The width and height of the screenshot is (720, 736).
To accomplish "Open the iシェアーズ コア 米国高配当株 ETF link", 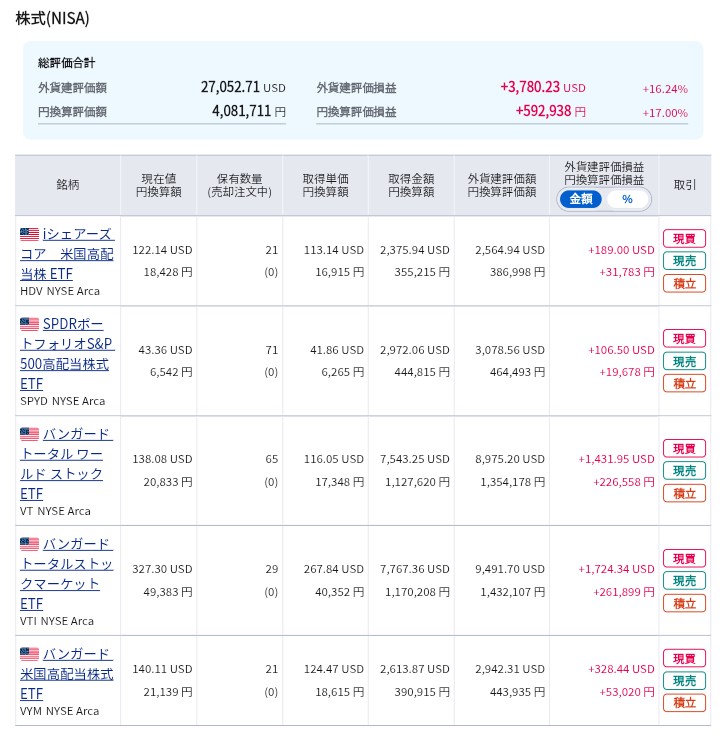I will click(67, 254).
